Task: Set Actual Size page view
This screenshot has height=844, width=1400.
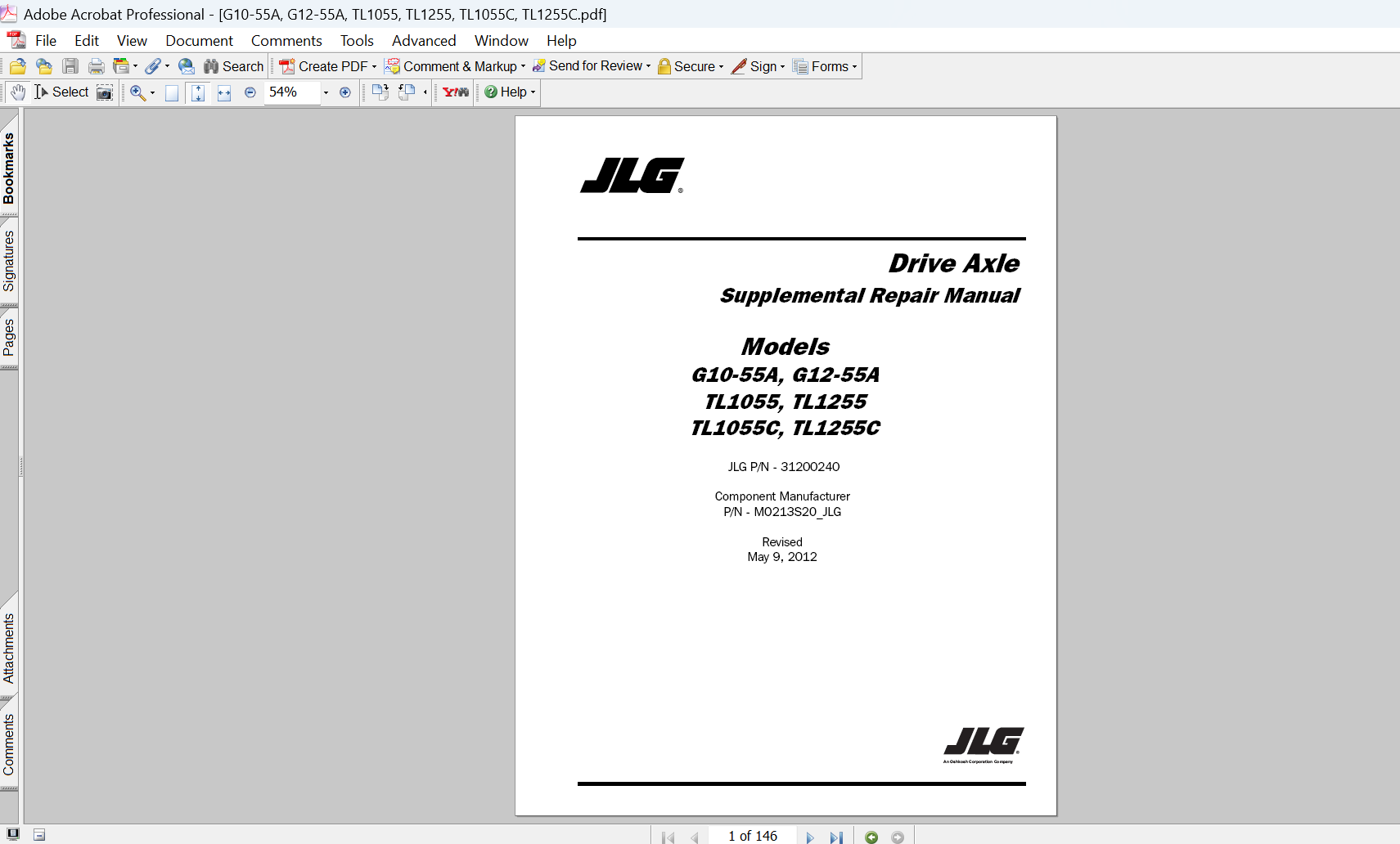Action: click(x=172, y=93)
